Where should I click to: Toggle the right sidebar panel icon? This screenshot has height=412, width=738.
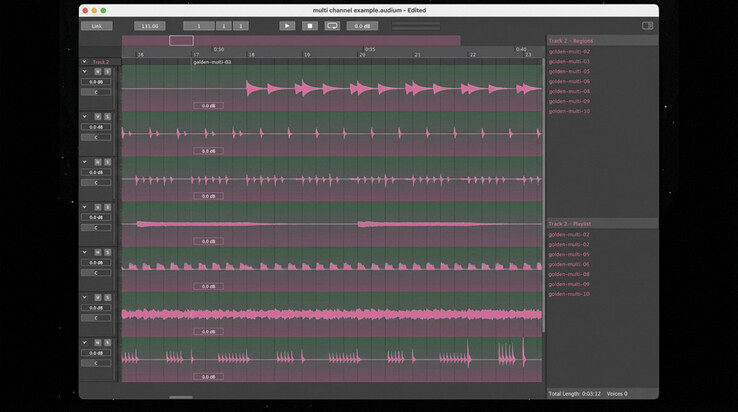point(648,26)
